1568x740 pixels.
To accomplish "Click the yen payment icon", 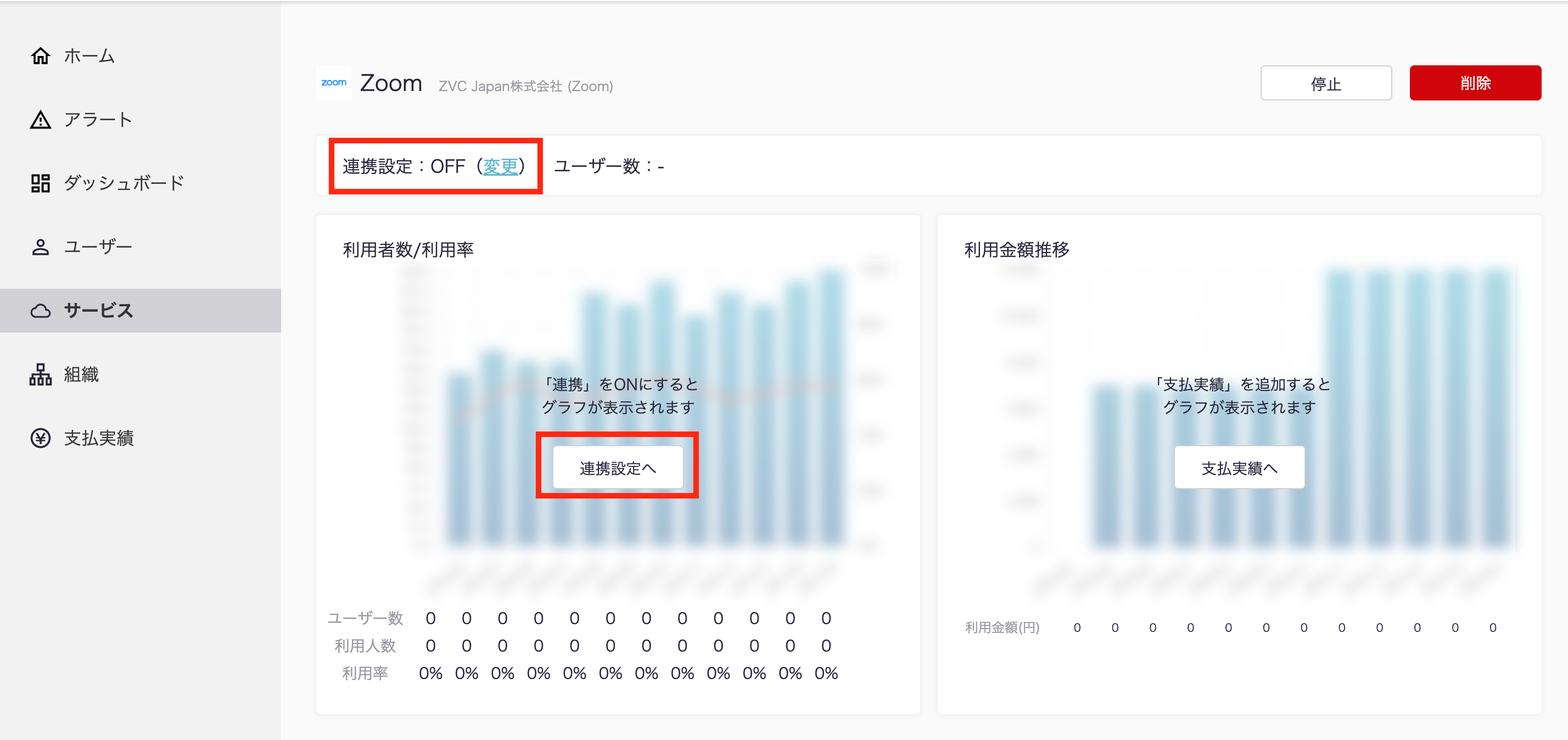I will [40, 438].
